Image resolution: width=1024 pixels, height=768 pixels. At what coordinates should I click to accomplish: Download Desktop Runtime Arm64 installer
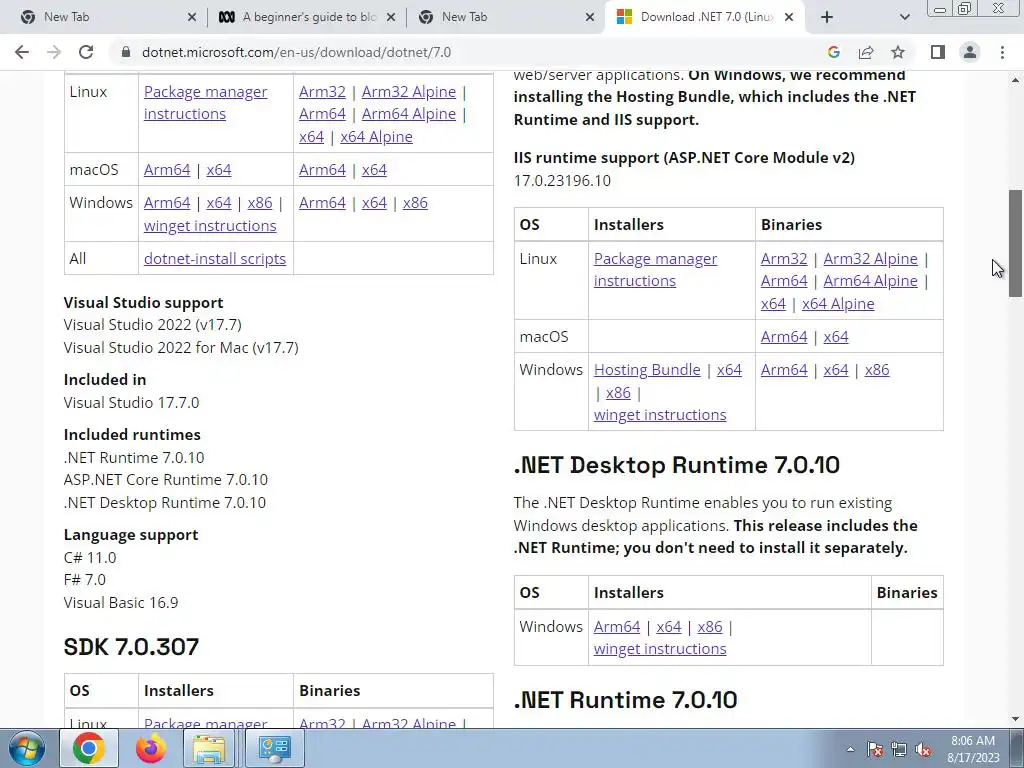pyautogui.click(x=617, y=626)
